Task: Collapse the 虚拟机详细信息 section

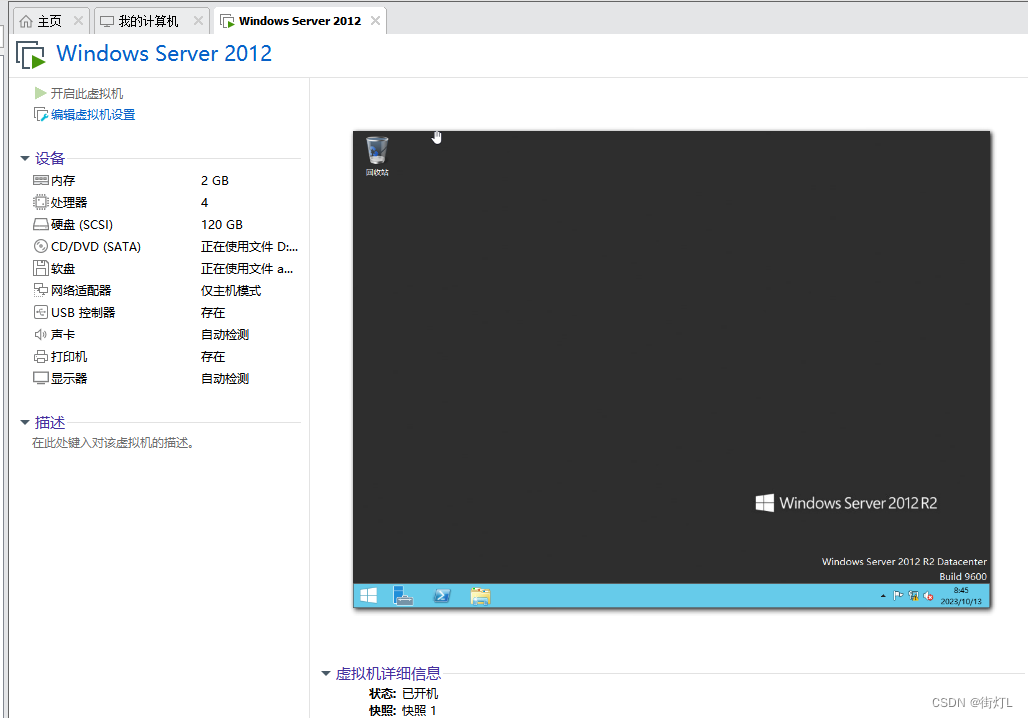Action: [x=326, y=673]
